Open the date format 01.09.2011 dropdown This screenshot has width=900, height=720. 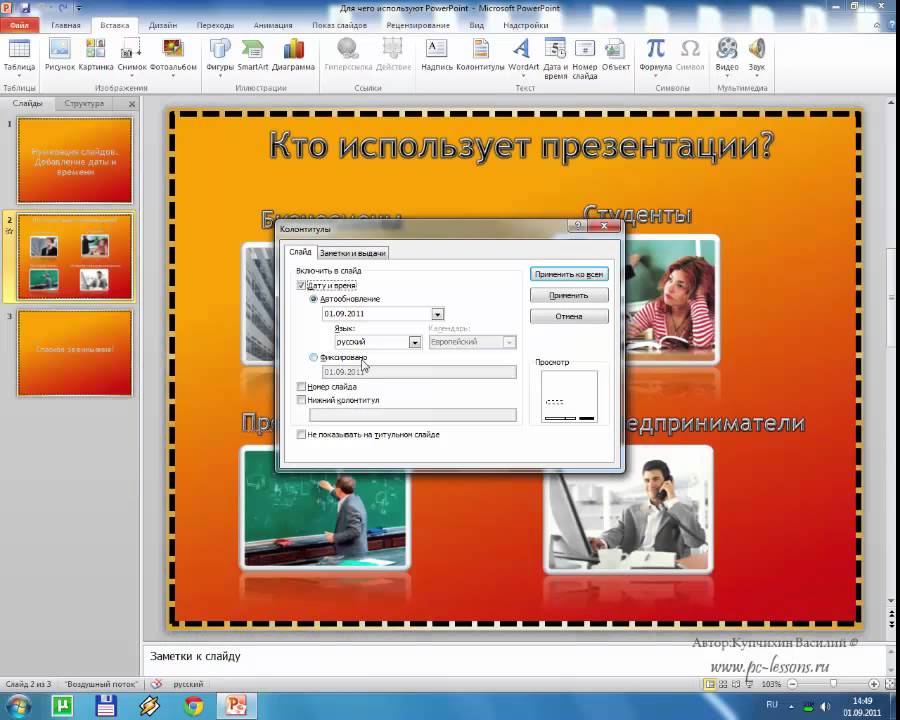tap(437, 314)
